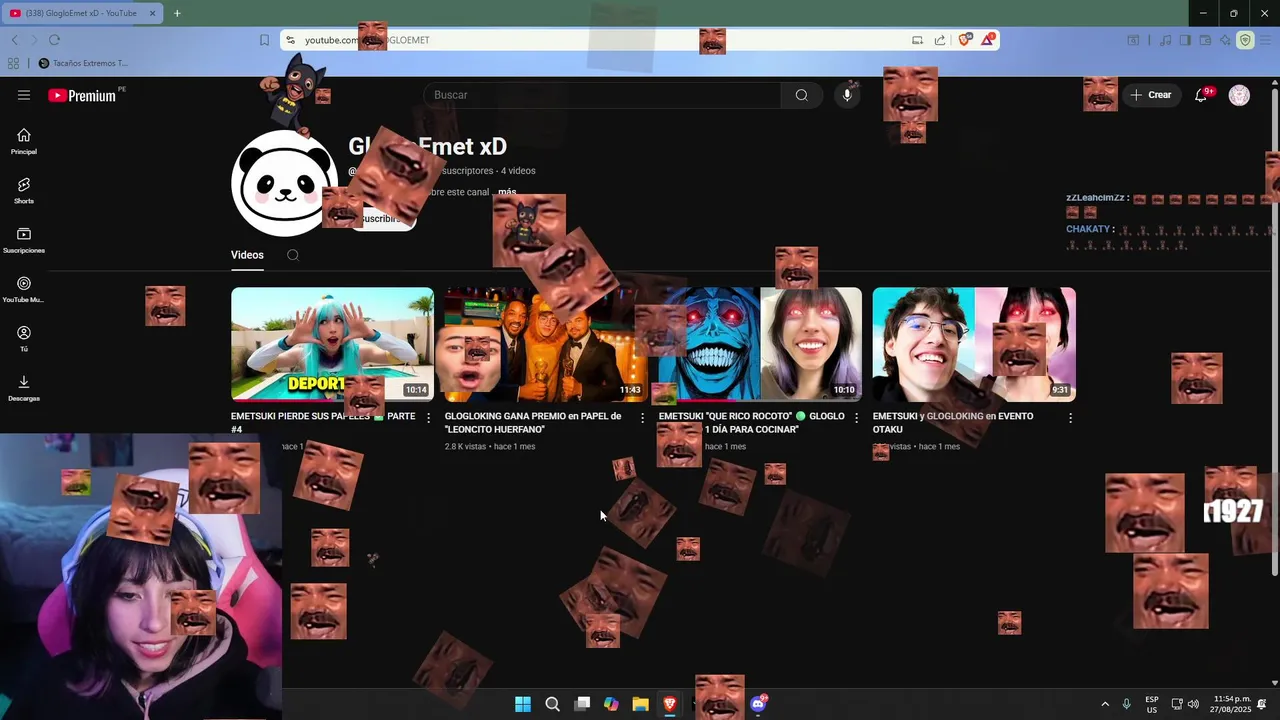Open EMETSUKI PIERDE SUS PAPELES title

click(x=323, y=422)
